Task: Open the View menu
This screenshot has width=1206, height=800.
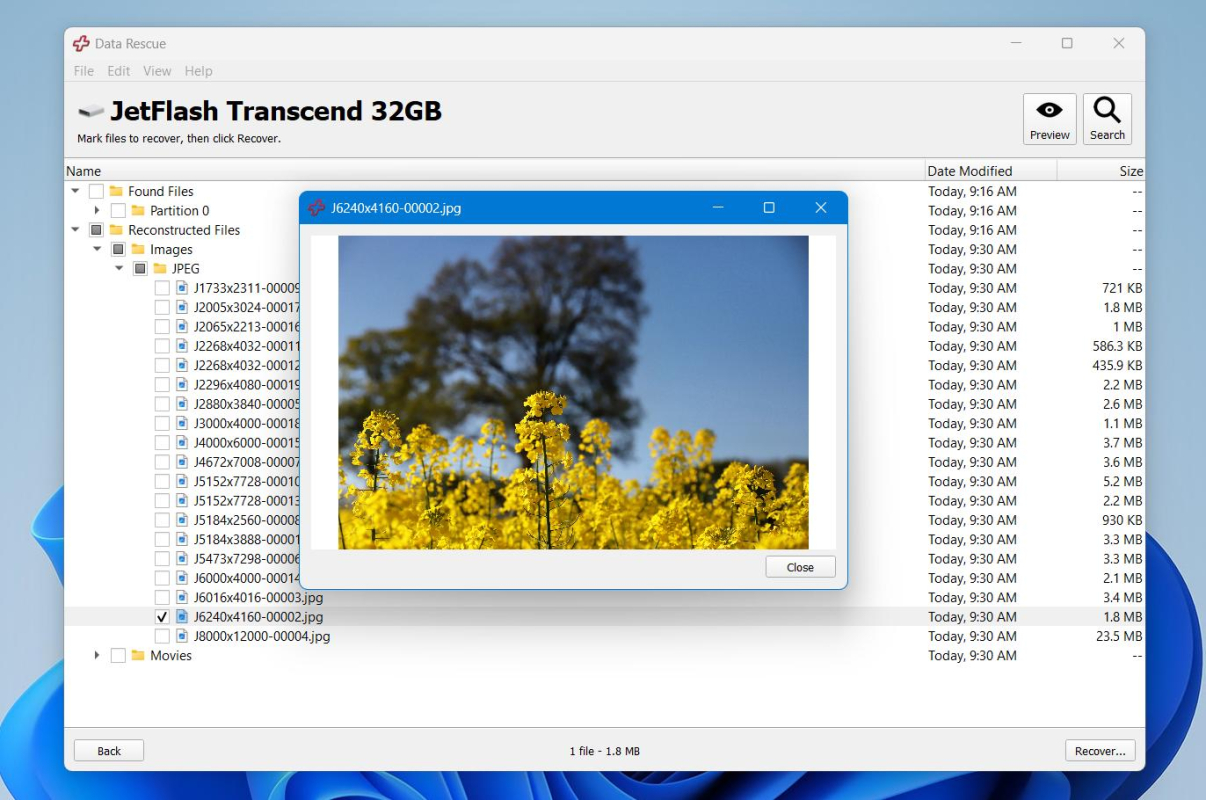Action: pos(157,71)
